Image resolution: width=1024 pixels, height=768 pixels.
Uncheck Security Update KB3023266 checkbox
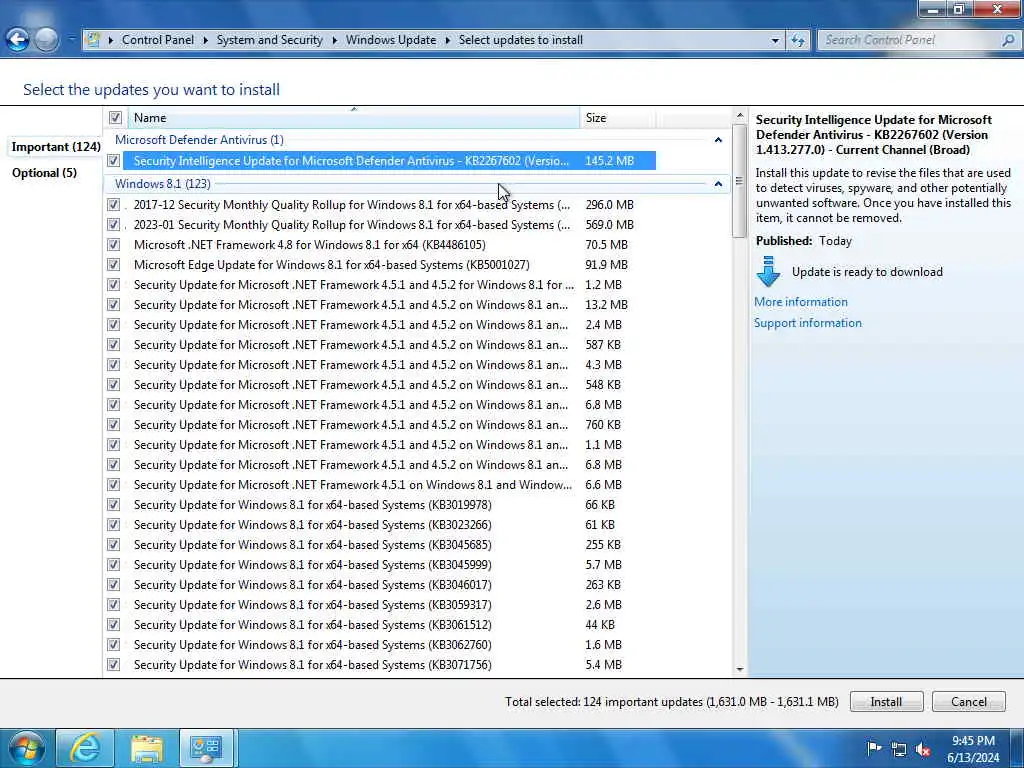tap(114, 524)
